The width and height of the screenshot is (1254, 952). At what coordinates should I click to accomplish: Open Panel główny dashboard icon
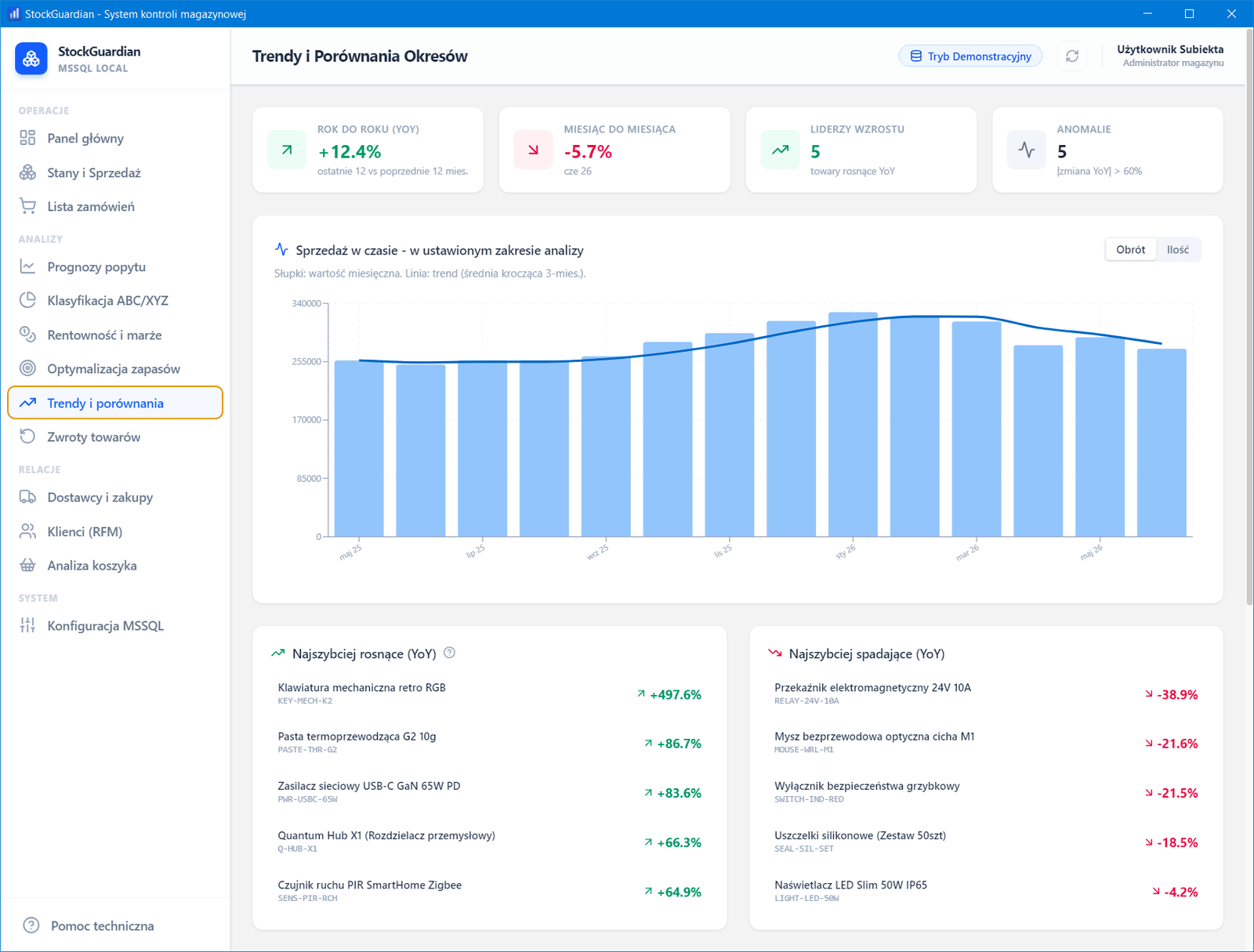(x=27, y=138)
